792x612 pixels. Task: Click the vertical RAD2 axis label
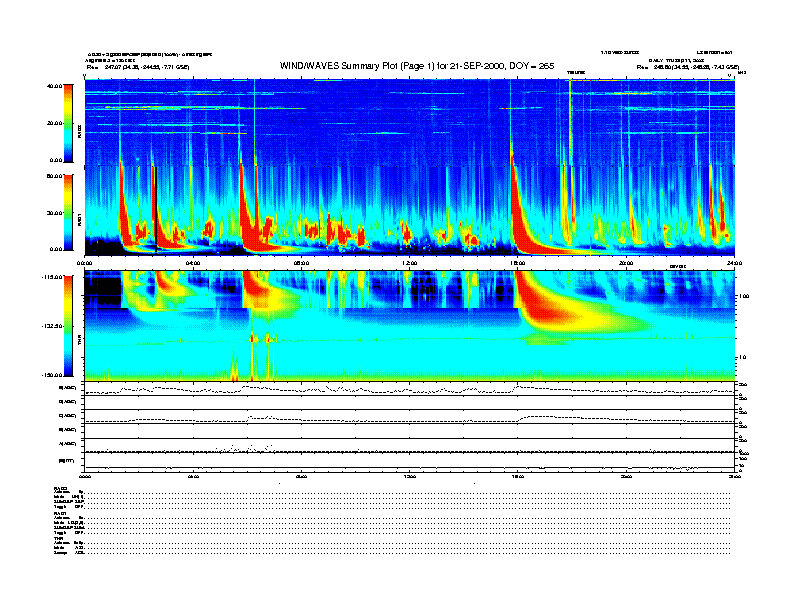click(x=79, y=132)
